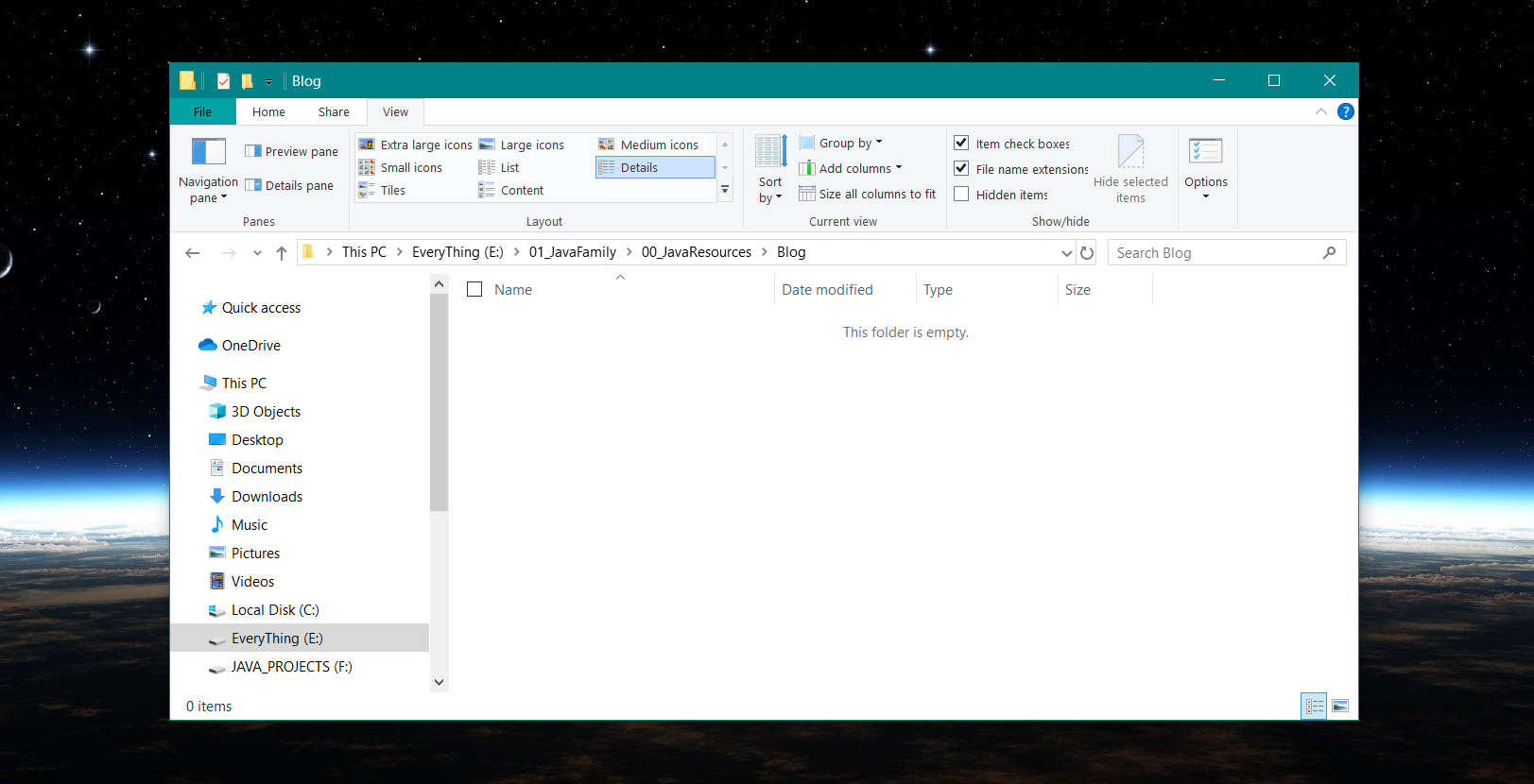Open the Home ribbon tab

(x=268, y=111)
